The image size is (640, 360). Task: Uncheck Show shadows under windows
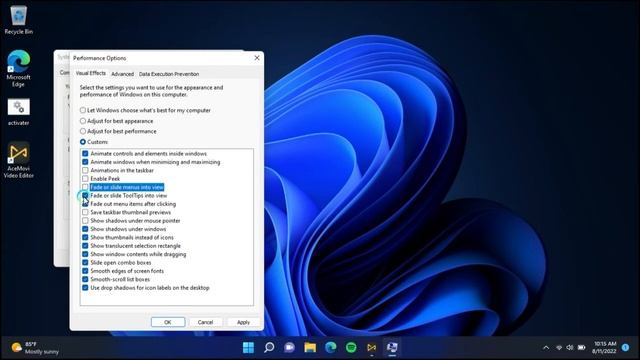pos(85,229)
